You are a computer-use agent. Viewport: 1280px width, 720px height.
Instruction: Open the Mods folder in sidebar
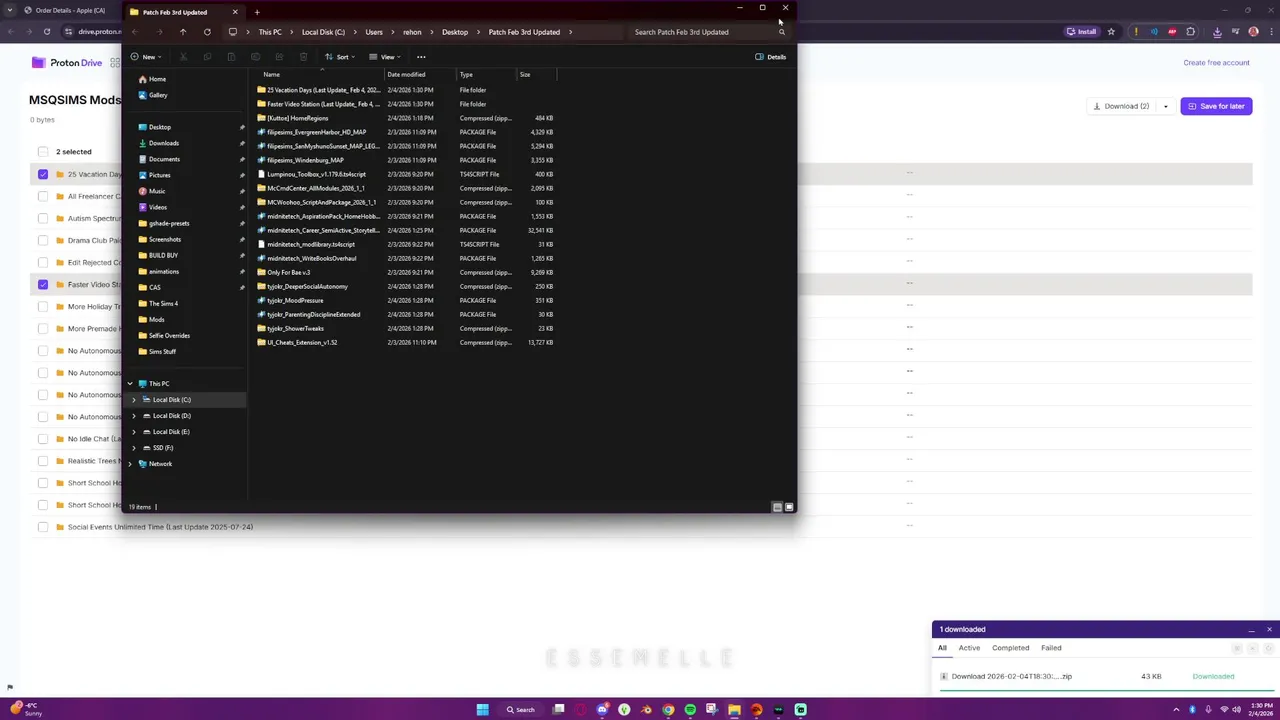click(x=151, y=319)
